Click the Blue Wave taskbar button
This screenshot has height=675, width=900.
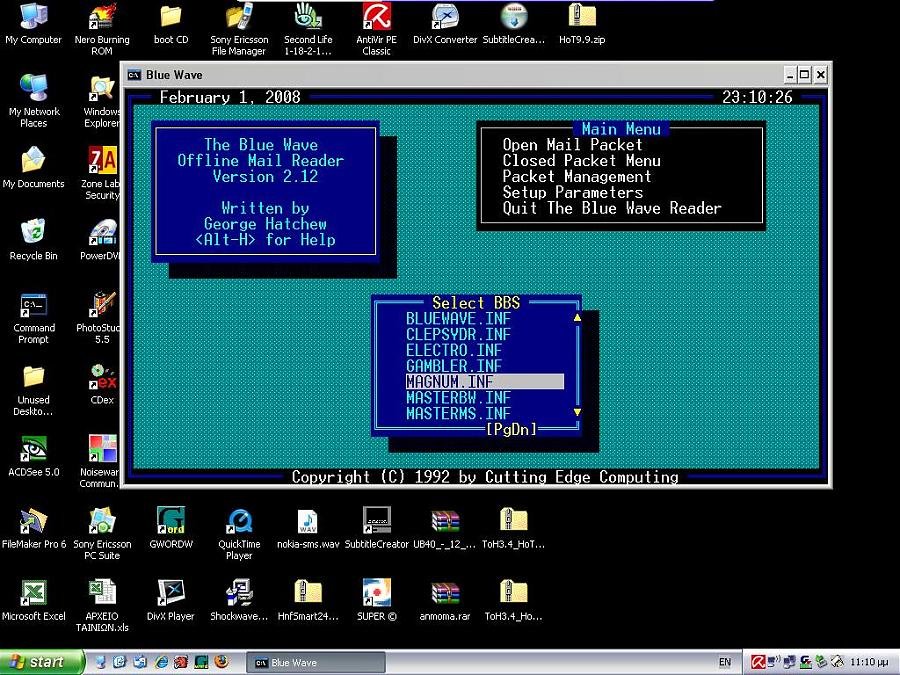(x=316, y=662)
